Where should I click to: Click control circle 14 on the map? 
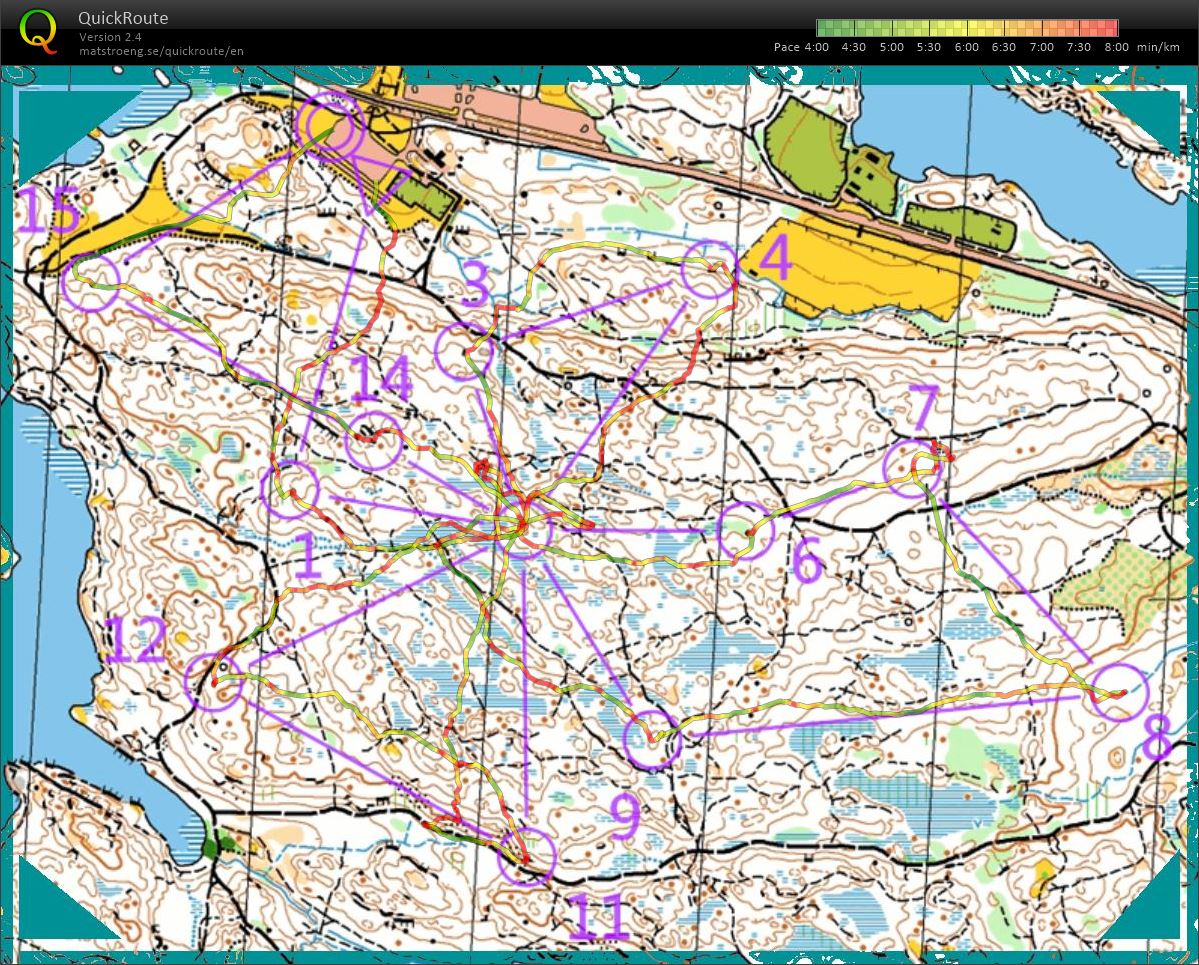tap(373, 441)
